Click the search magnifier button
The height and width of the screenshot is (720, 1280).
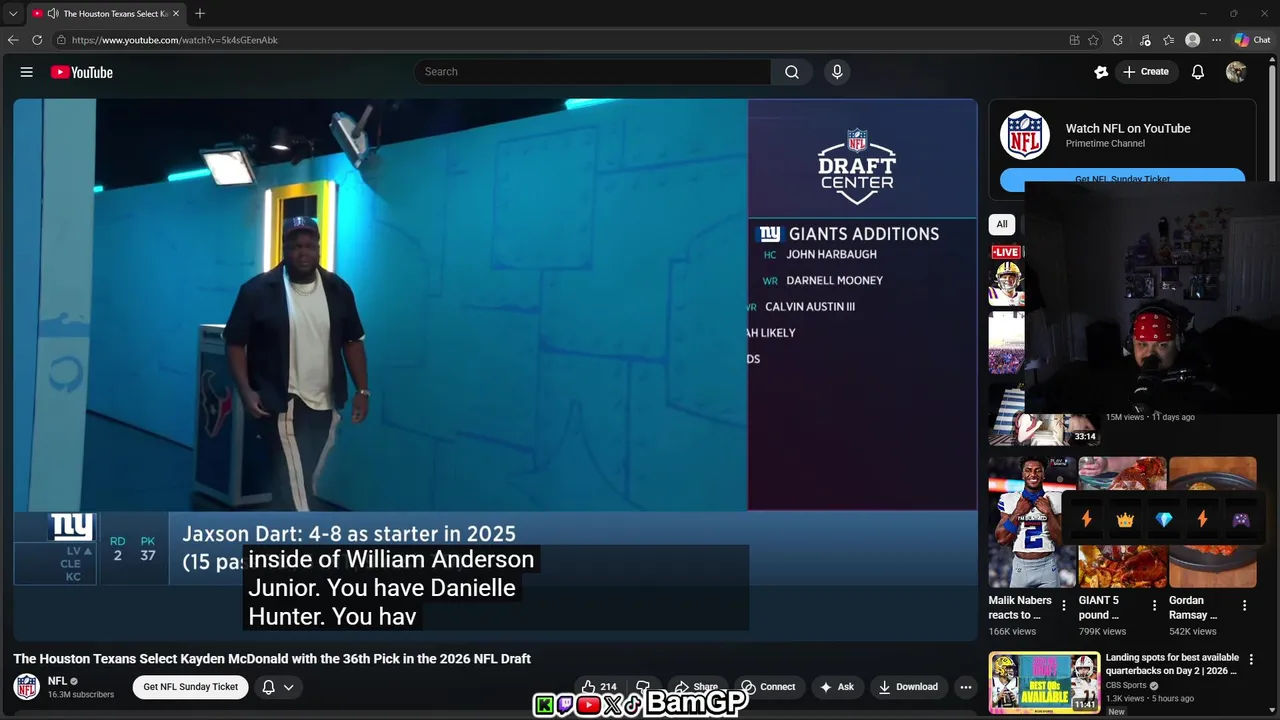coord(792,72)
